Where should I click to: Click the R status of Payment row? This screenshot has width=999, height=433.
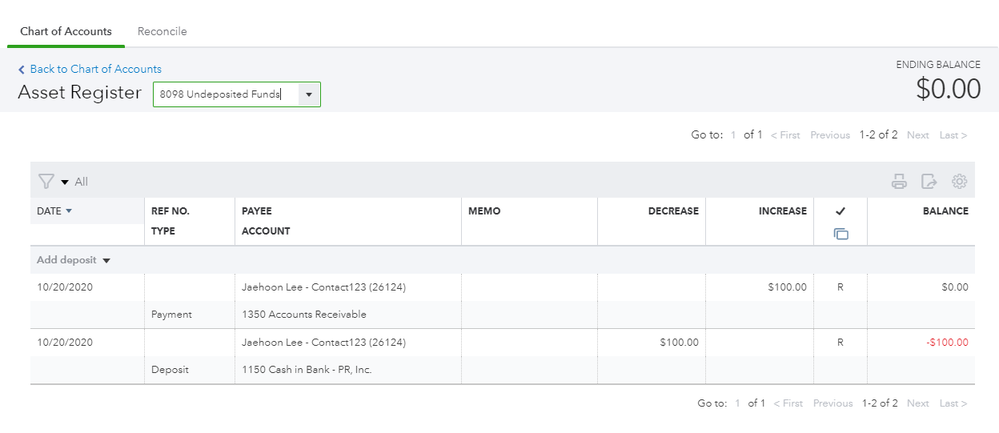[x=840, y=287]
